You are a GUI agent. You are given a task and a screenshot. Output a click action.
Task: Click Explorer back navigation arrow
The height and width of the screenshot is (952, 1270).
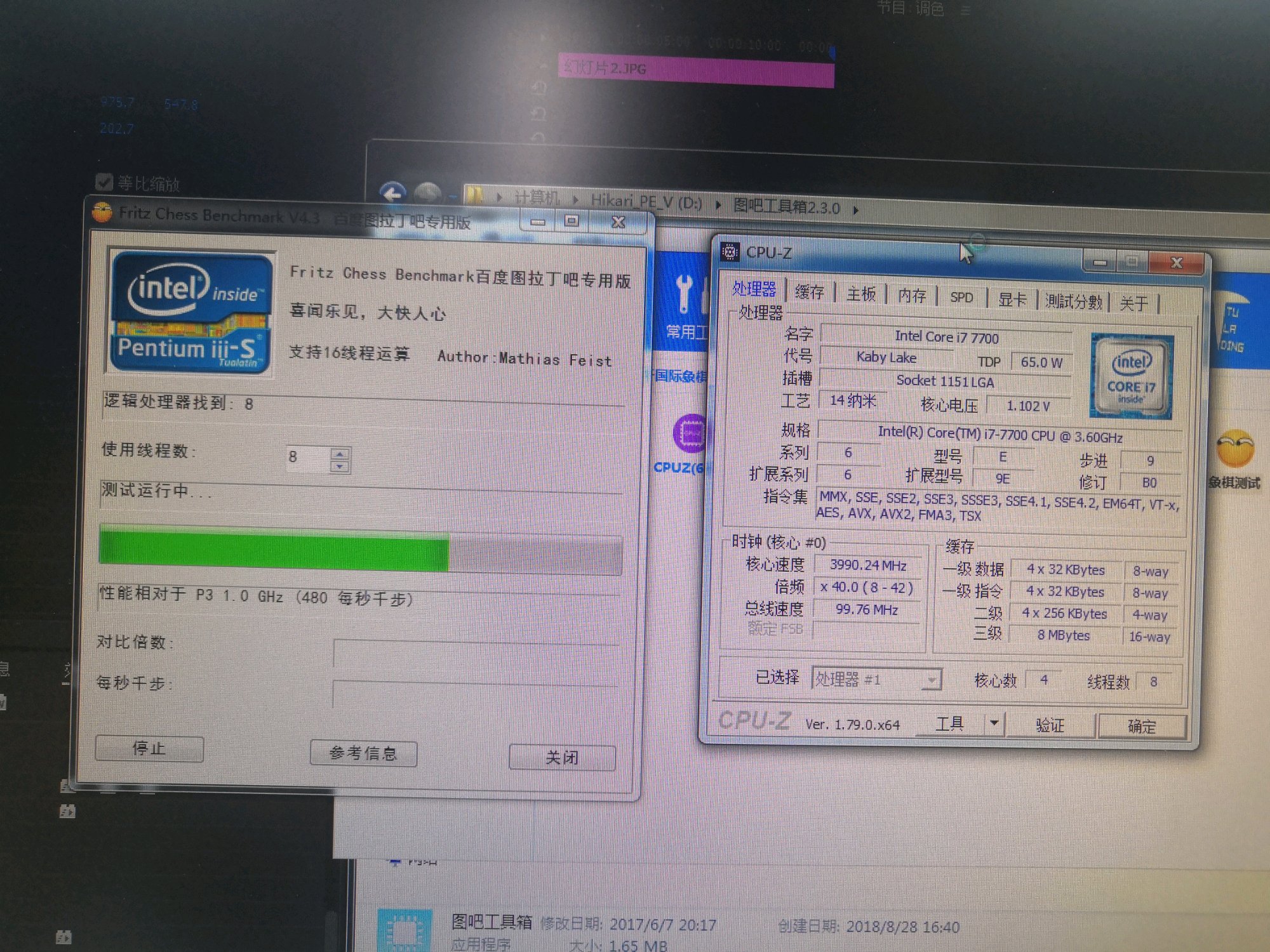[392, 193]
